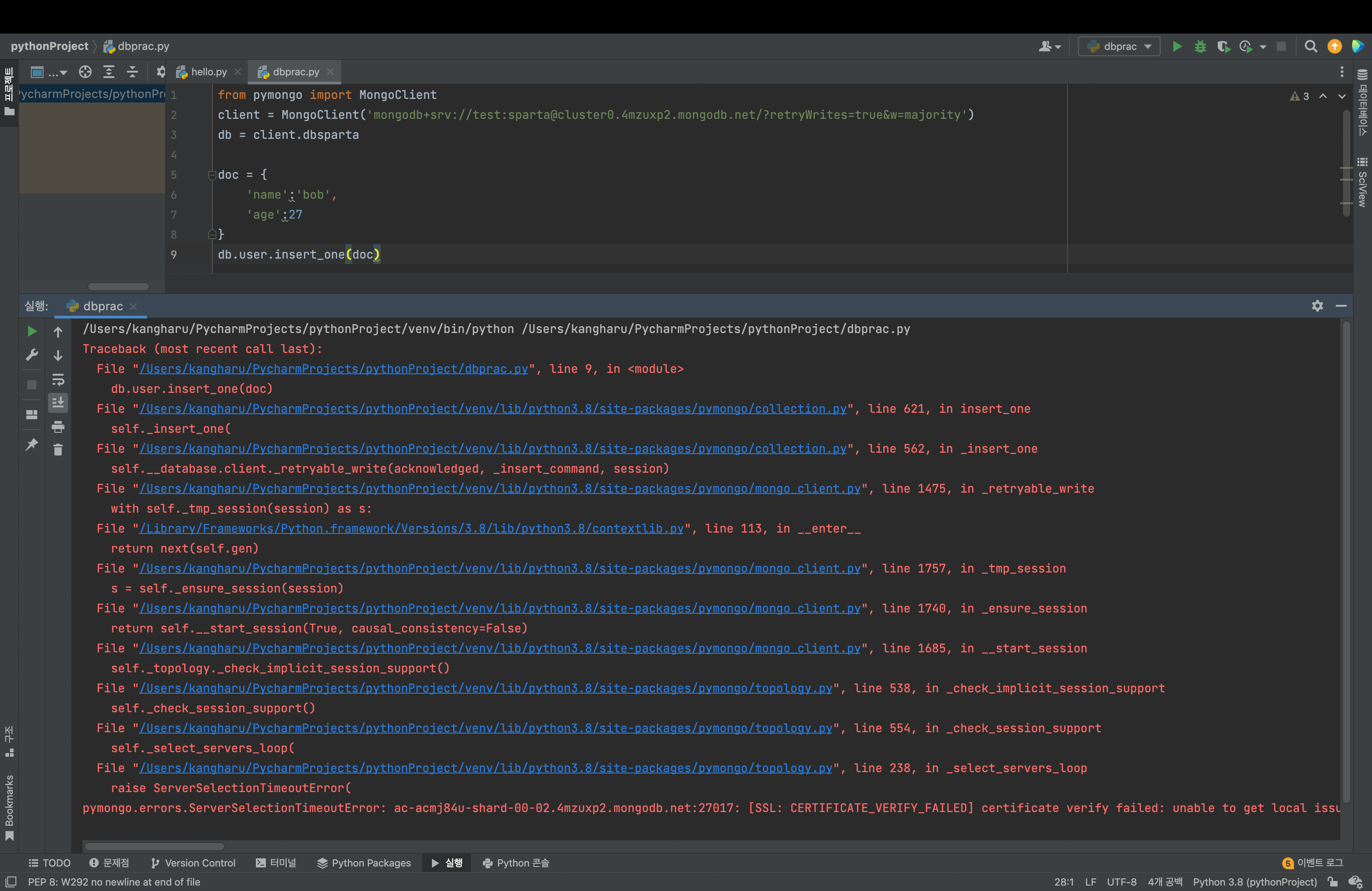
Task: Hide the Run tool window
Action: pyautogui.click(x=1341, y=306)
